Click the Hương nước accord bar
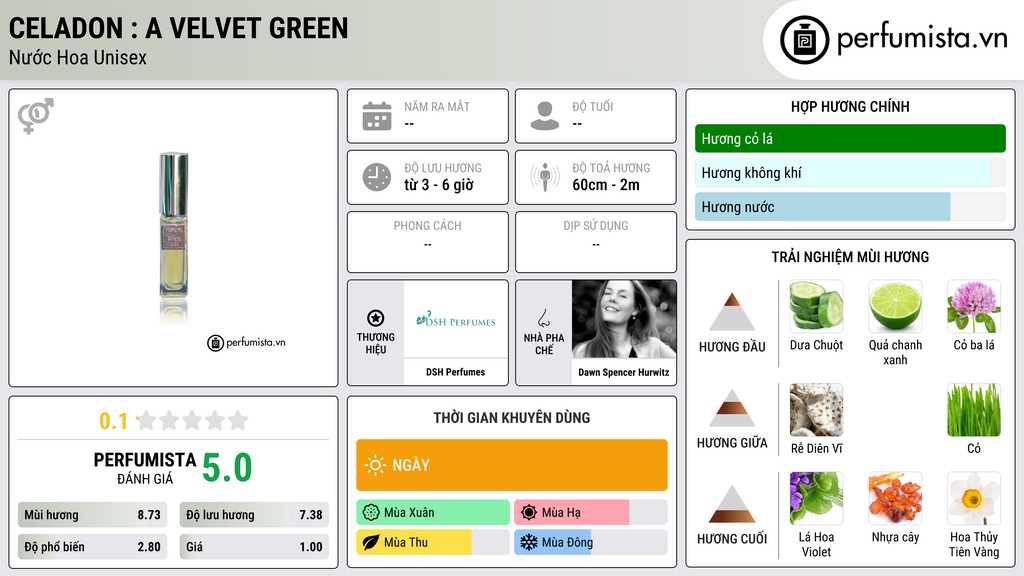Screen dimensions: 1024x576 click(850, 206)
